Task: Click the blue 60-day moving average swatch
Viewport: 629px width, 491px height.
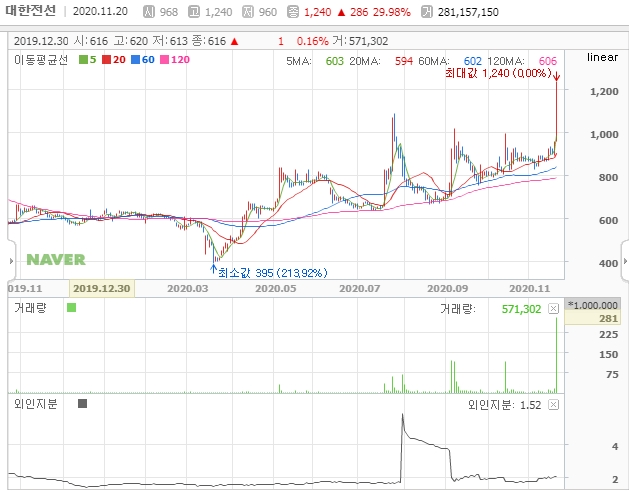Action: coord(136,60)
